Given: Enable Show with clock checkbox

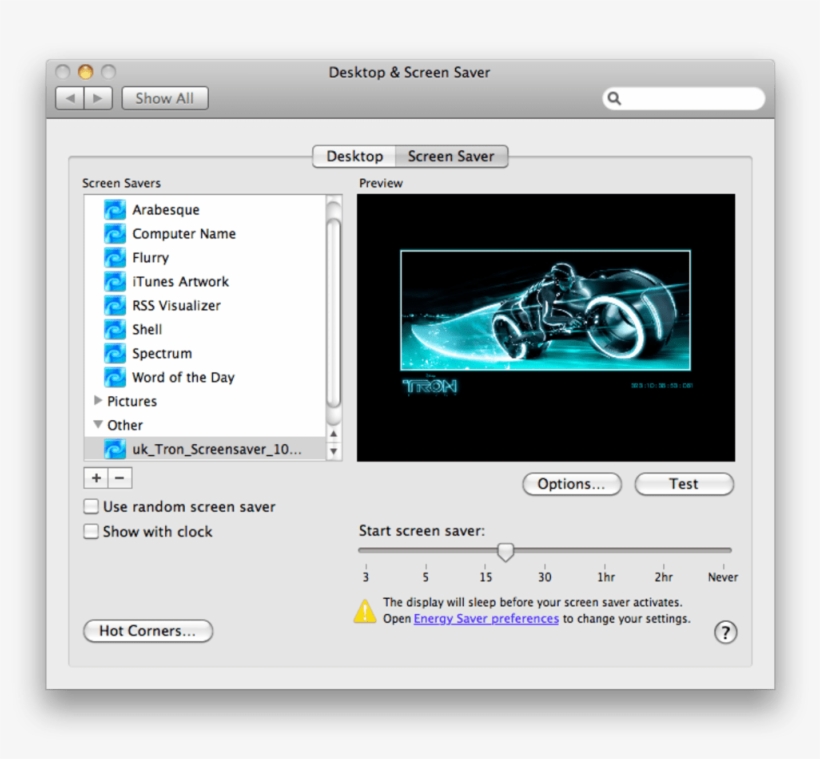Looking at the screenshot, I should pyautogui.click(x=91, y=531).
